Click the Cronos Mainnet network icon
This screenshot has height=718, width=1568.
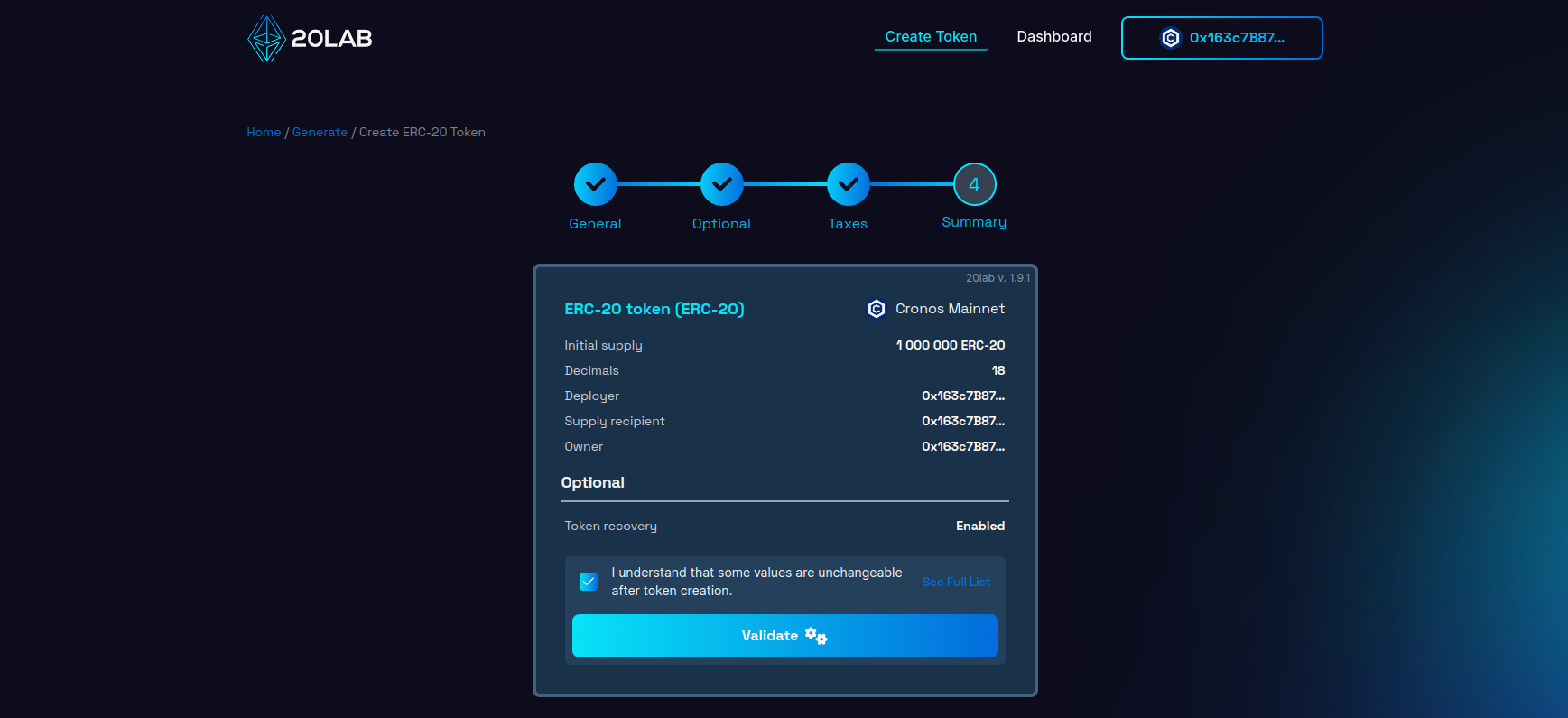pyautogui.click(x=877, y=309)
